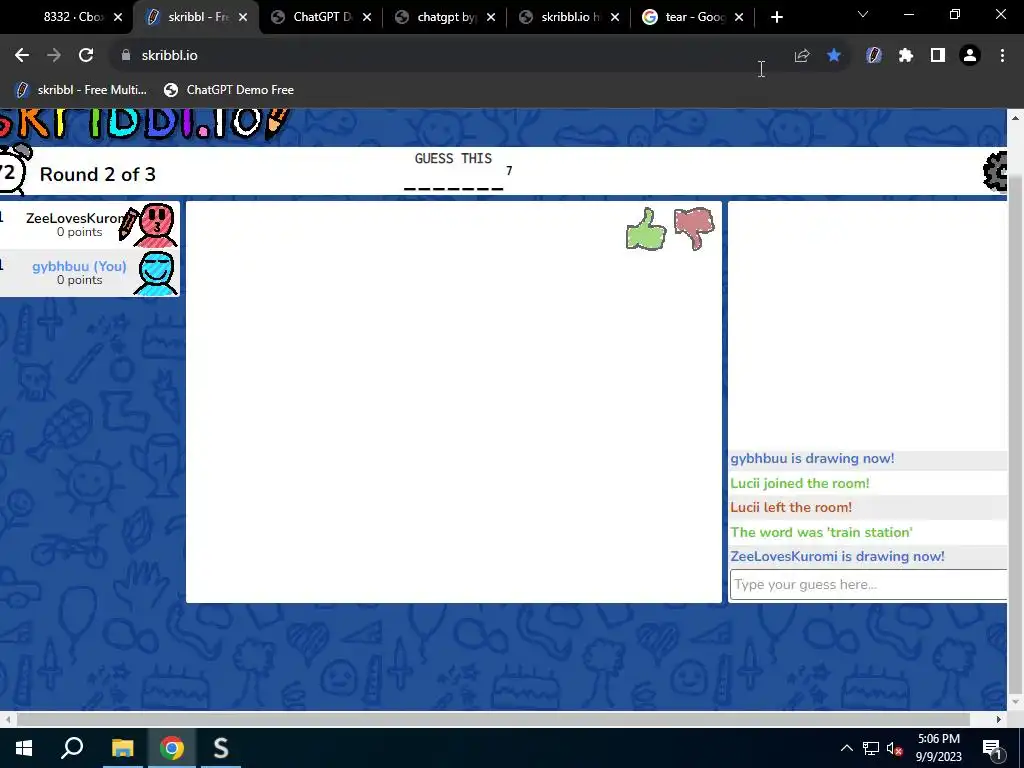Viewport: 1024px width, 768px height.
Task: Click gybhbuu's blue avatar
Action: tap(155, 273)
